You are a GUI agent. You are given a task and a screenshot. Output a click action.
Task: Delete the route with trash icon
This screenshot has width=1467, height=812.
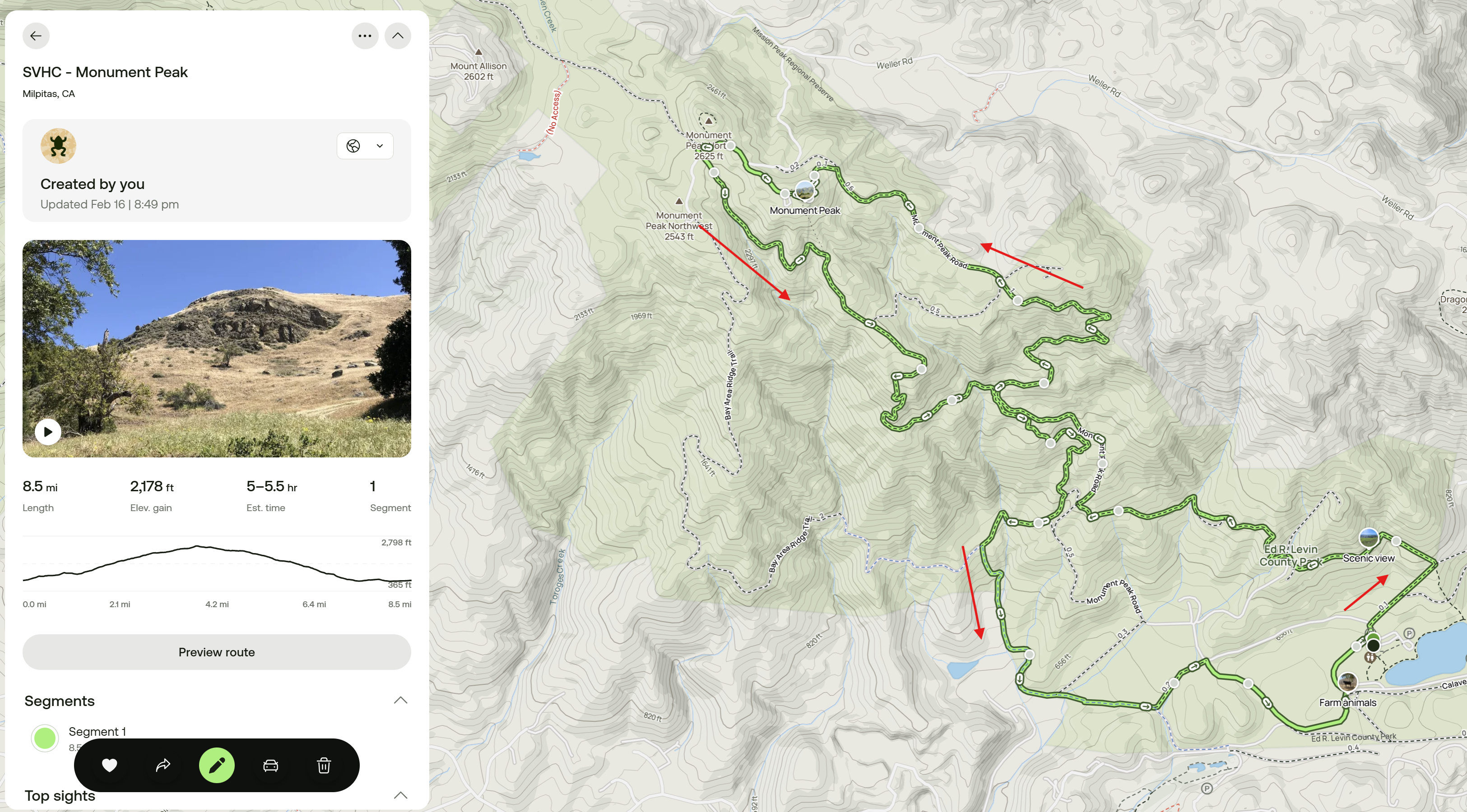pos(324,766)
